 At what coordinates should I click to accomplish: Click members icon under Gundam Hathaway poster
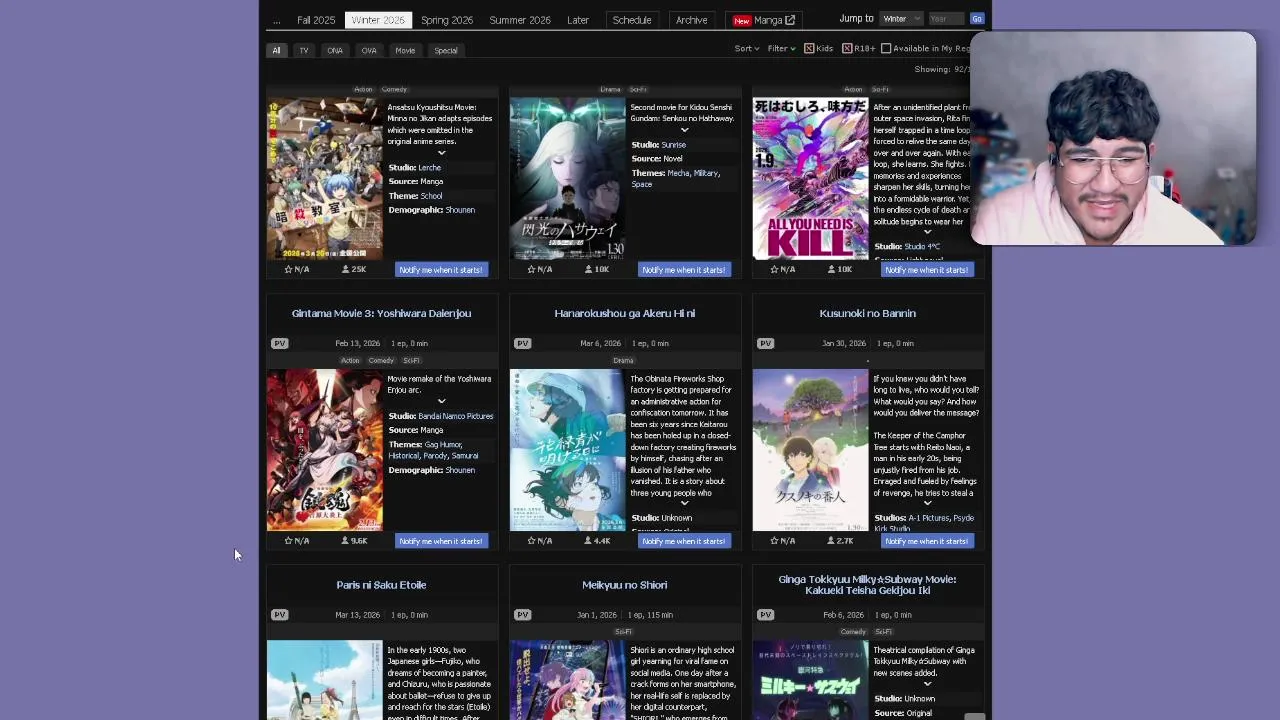[588, 269]
